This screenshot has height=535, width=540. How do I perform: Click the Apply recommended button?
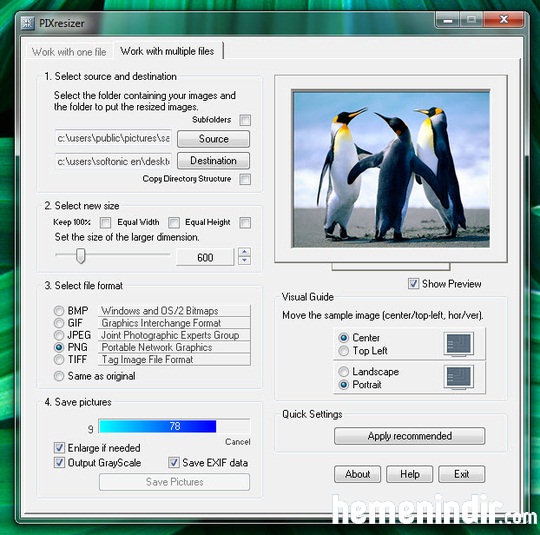pyautogui.click(x=409, y=436)
